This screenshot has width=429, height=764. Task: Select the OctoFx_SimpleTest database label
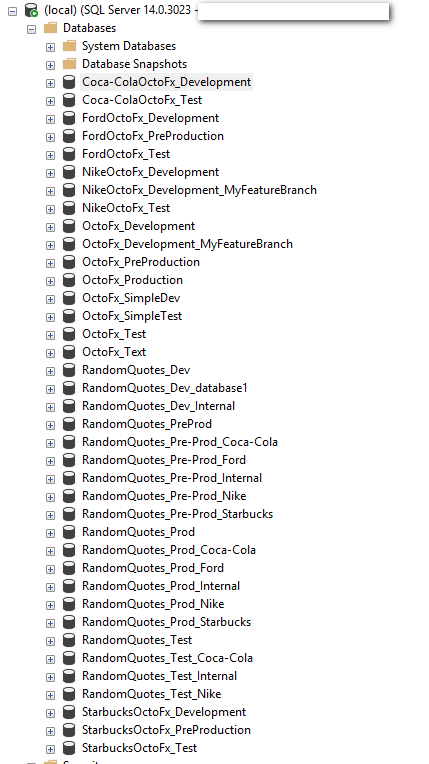pyautogui.click(x=132, y=316)
